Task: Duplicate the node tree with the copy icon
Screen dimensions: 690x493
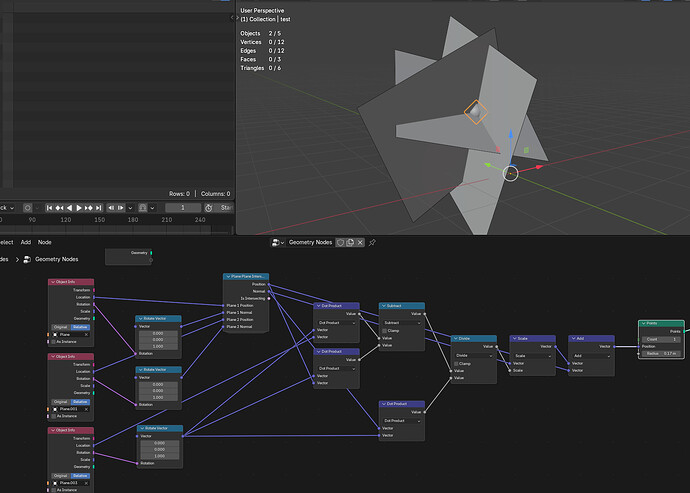Action: tap(350, 243)
